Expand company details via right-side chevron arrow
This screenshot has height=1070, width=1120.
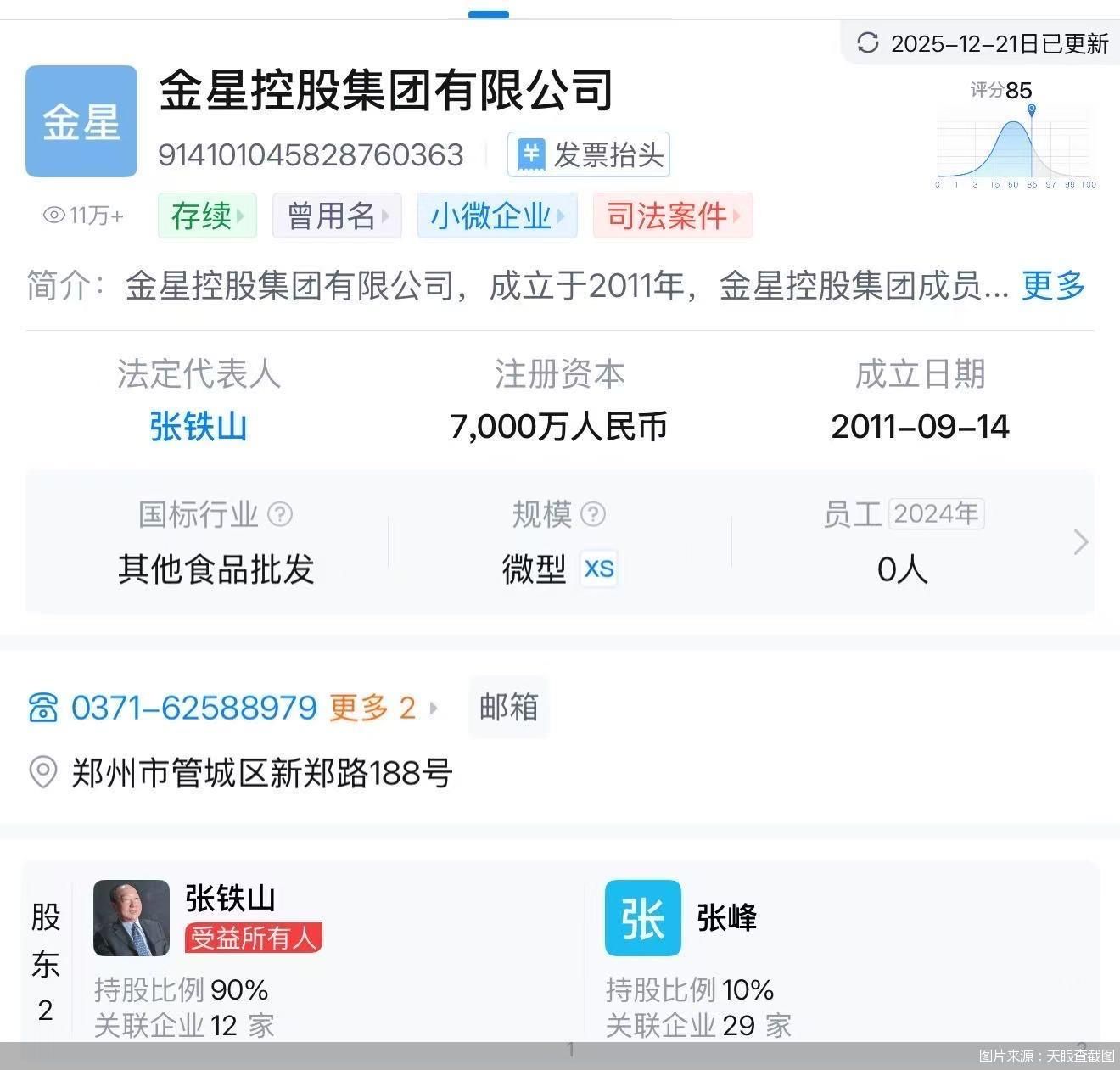point(1080,541)
